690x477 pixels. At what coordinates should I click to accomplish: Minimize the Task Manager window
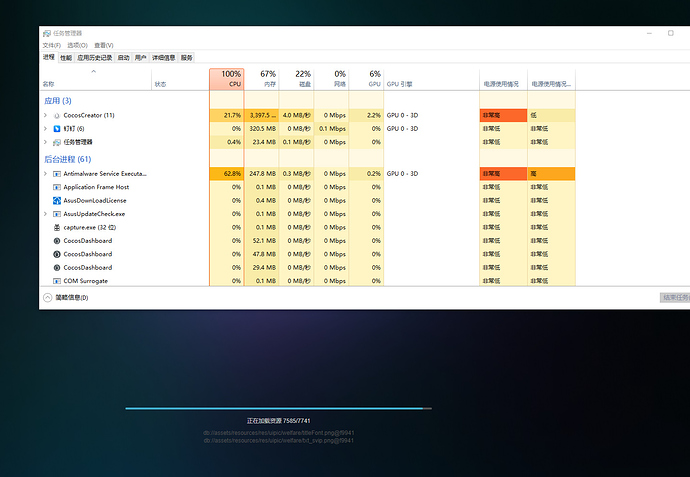click(649, 33)
